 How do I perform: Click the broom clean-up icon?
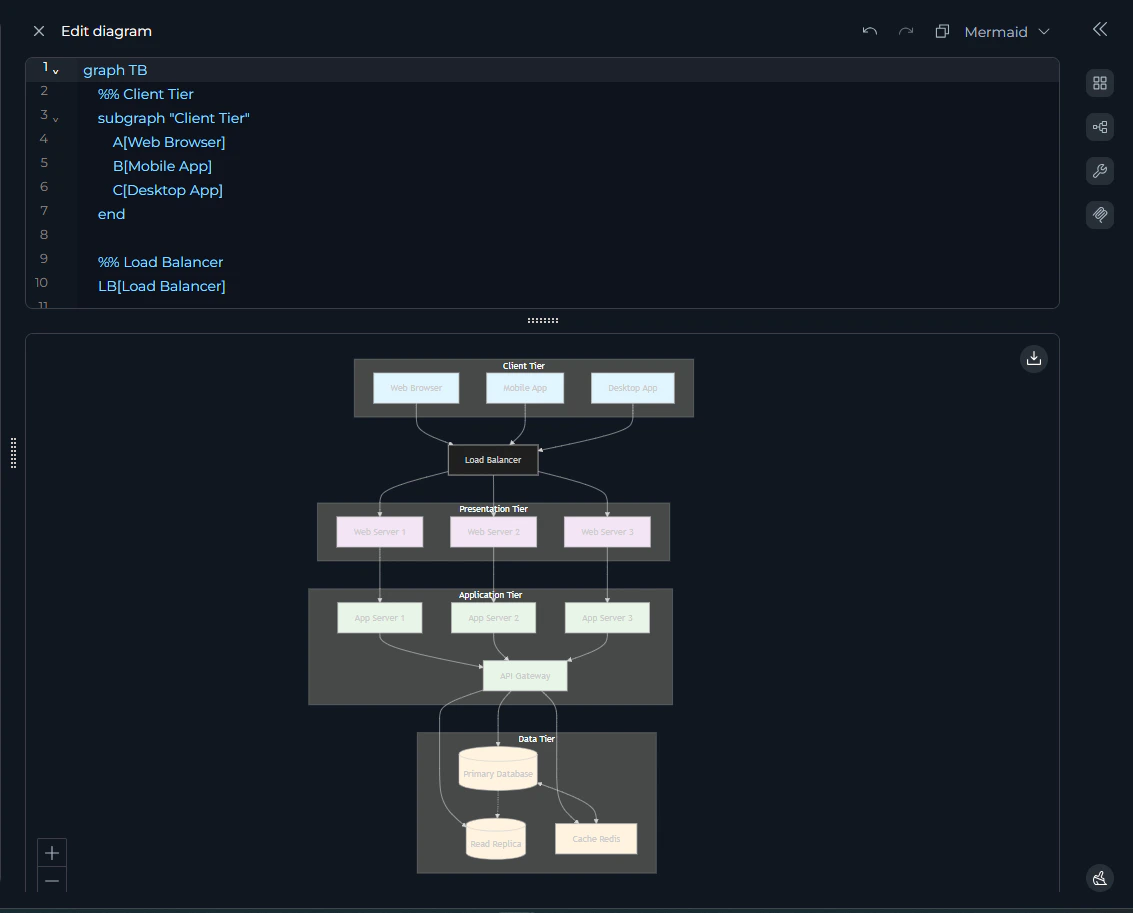tap(1100, 878)
